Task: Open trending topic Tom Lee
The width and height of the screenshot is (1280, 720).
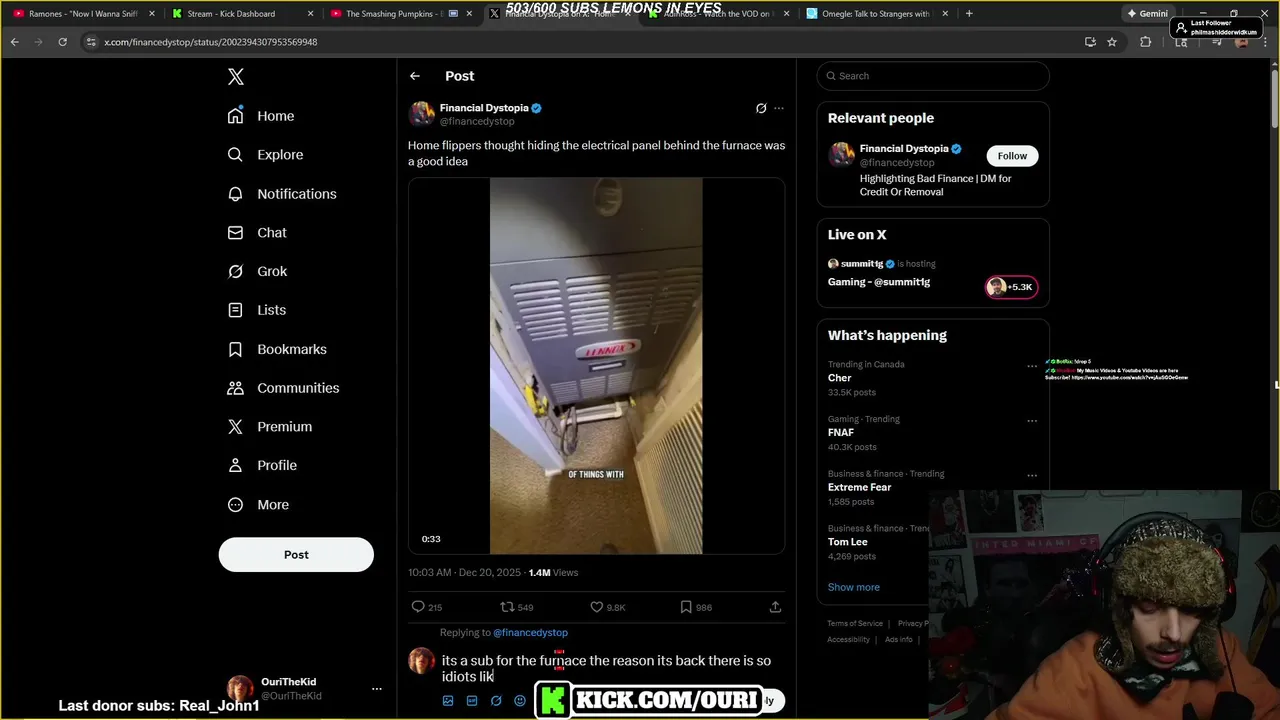Action: coord(848,542)
